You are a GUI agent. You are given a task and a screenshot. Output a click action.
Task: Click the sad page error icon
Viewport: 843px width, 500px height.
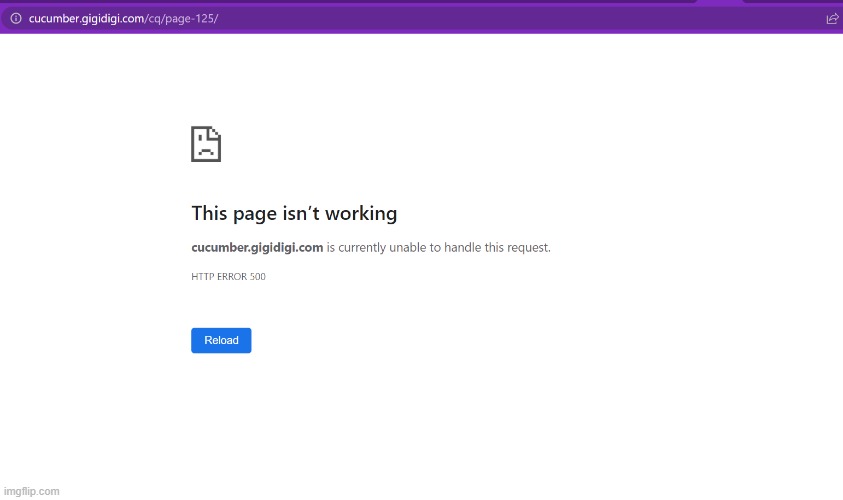coord(206,144)
